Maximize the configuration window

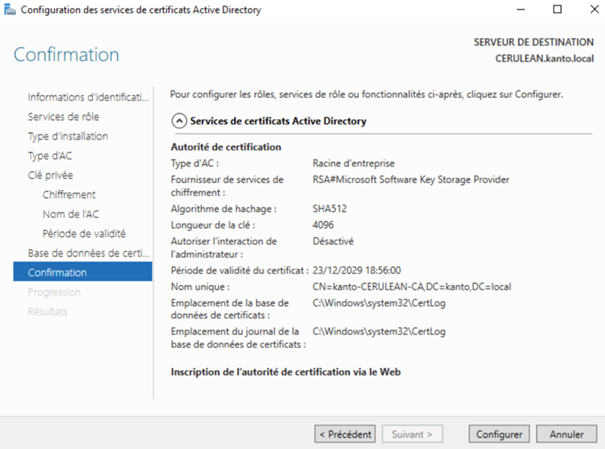pos(557,9)
